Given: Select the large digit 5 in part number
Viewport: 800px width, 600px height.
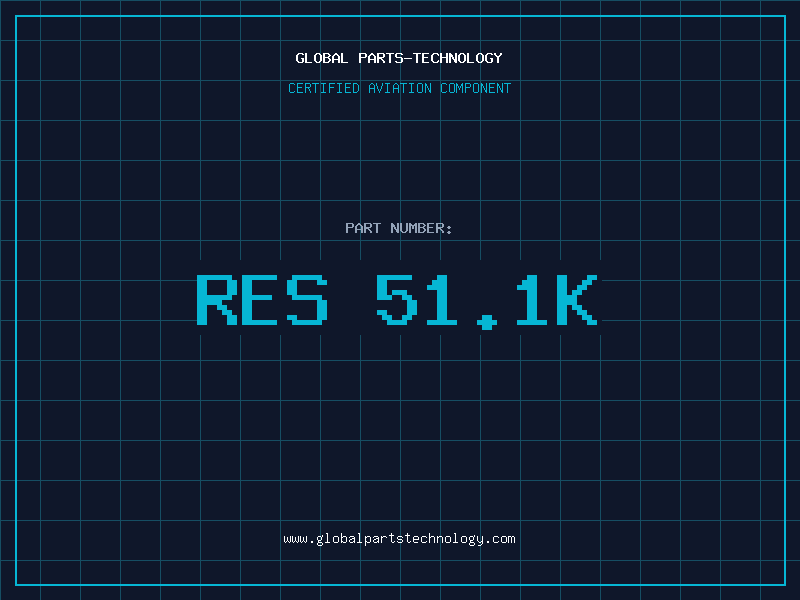Looking at the screenshot, I should click(x=397, y=299).
